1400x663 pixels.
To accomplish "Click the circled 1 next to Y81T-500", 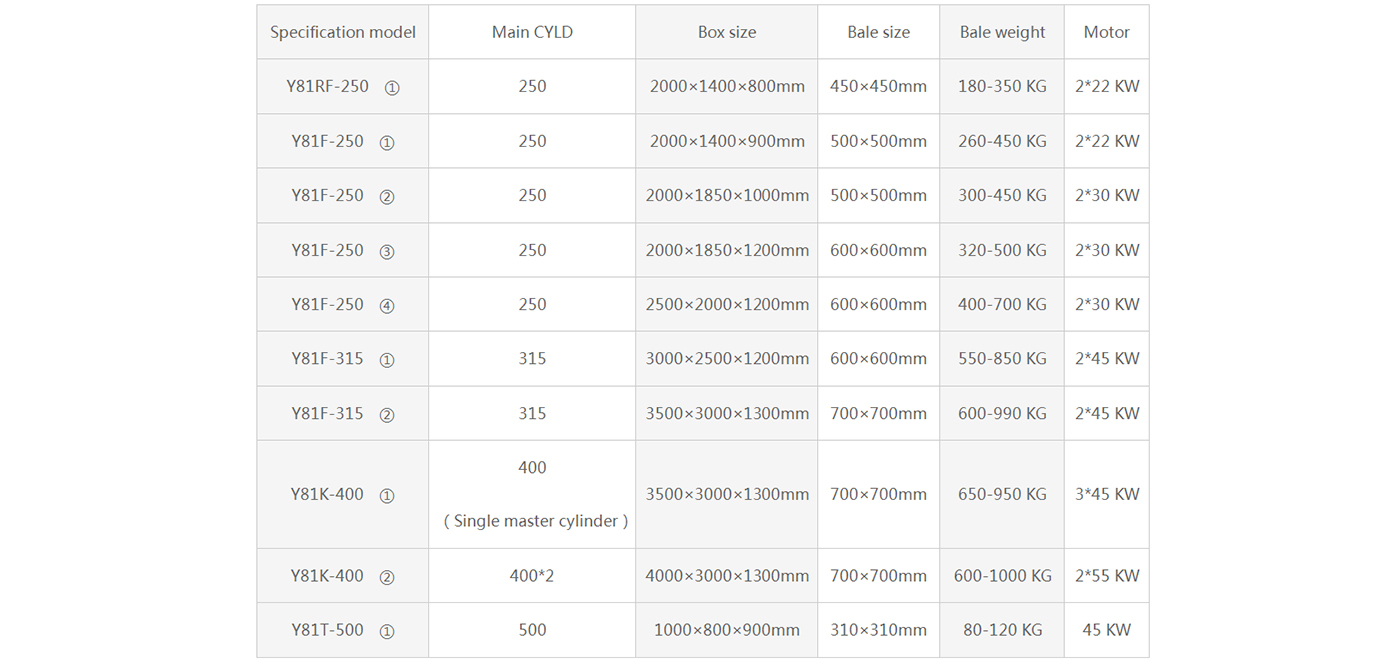I will (x=387, y=632).
